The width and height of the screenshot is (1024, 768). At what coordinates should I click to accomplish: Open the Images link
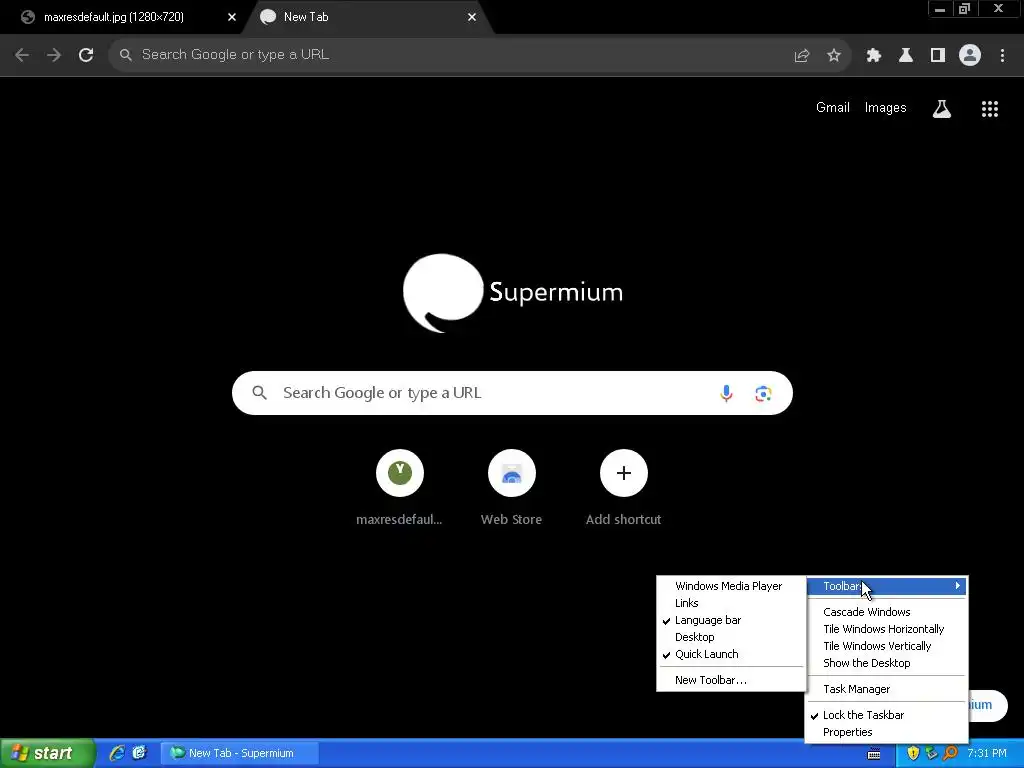tap(886, 108)
